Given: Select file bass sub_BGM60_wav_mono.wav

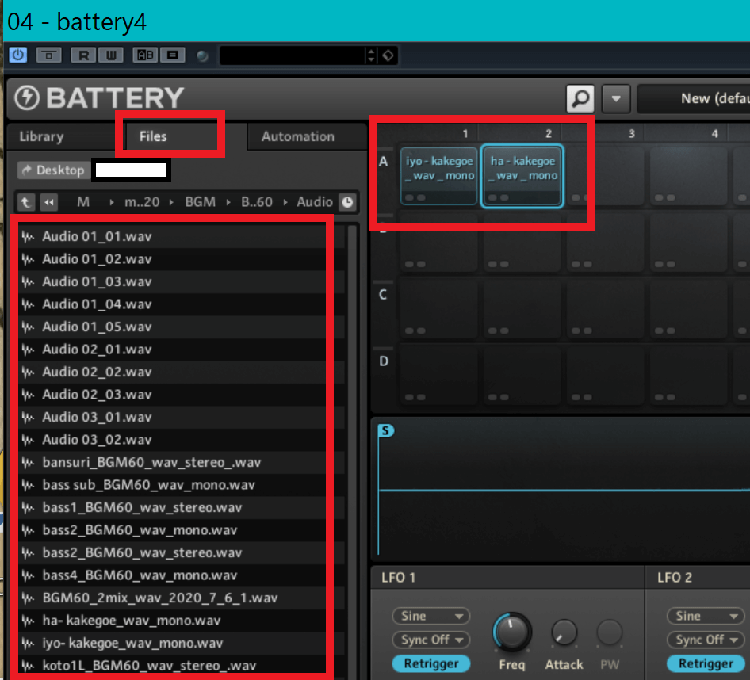Looking at the screenshot, I should click(x=182, y=485).
